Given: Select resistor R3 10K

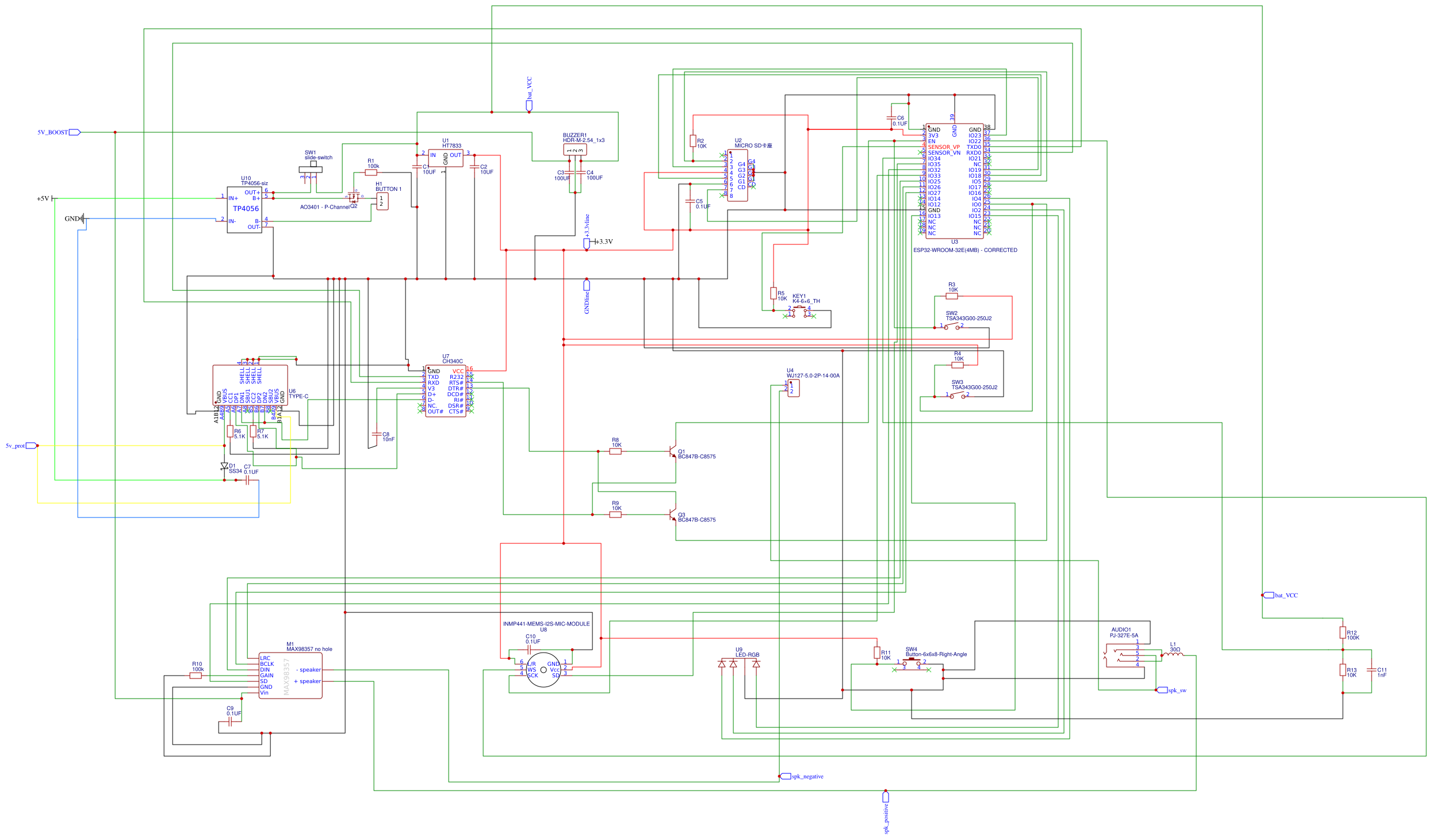Looking at the screenshot, I should [x=952, y=296].
